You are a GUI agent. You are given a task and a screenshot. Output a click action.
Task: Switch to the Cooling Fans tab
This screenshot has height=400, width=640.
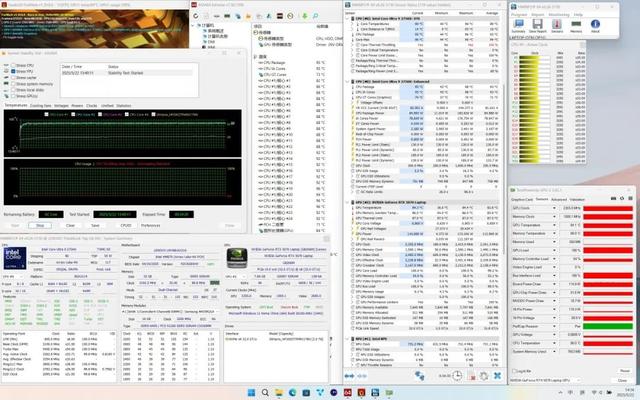pyautogui.click(x=40, y=106)
